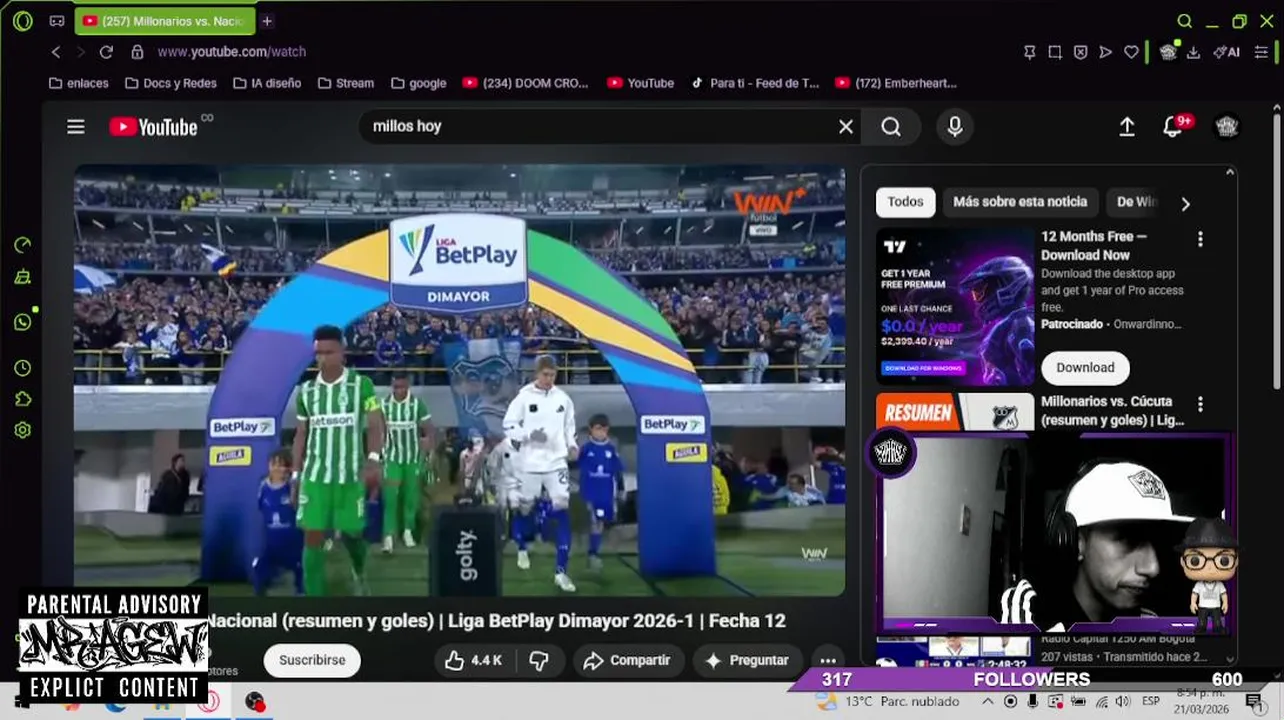Open Docs y Redes bookmarks folder
The width and height of the screenshot is (1284, 720).
pyautogui.click(x=170, y=83)
